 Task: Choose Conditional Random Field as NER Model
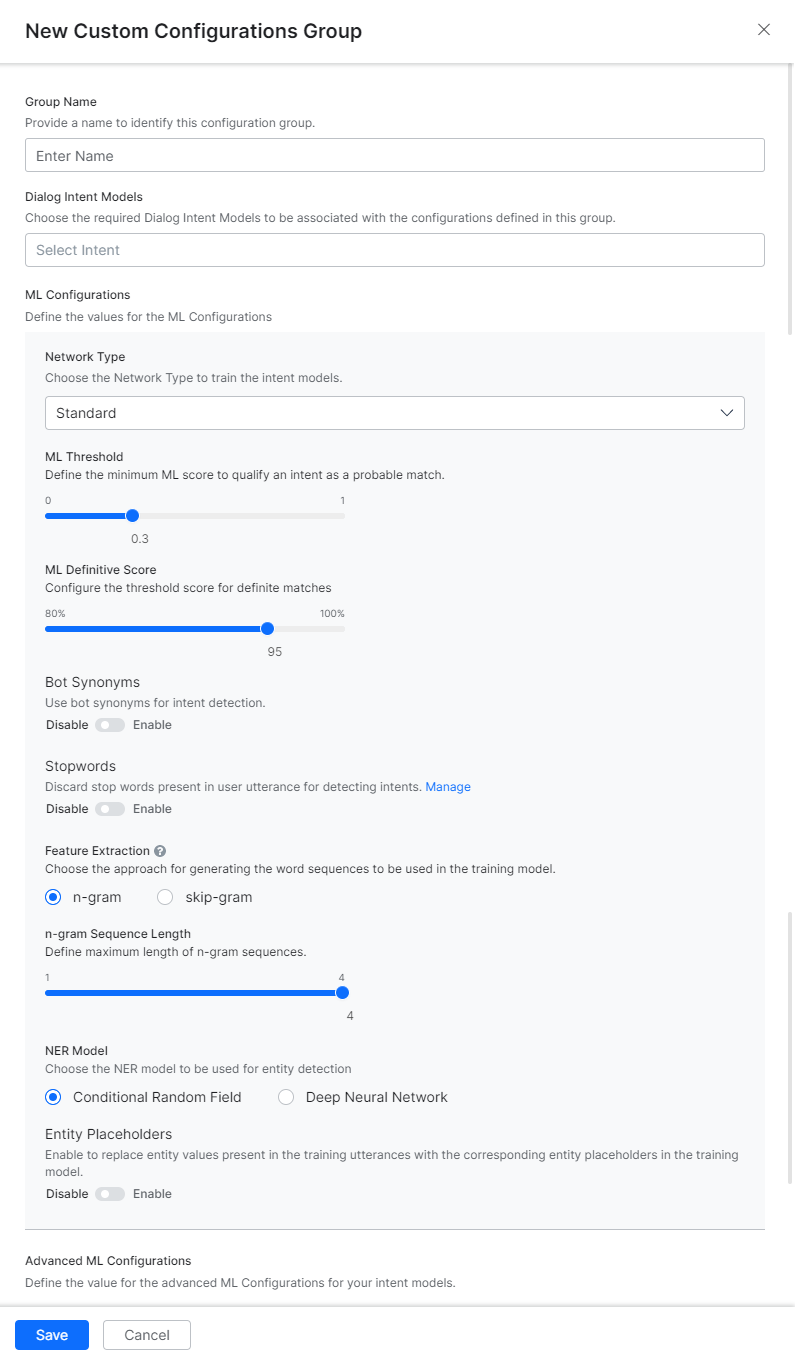53,1097
